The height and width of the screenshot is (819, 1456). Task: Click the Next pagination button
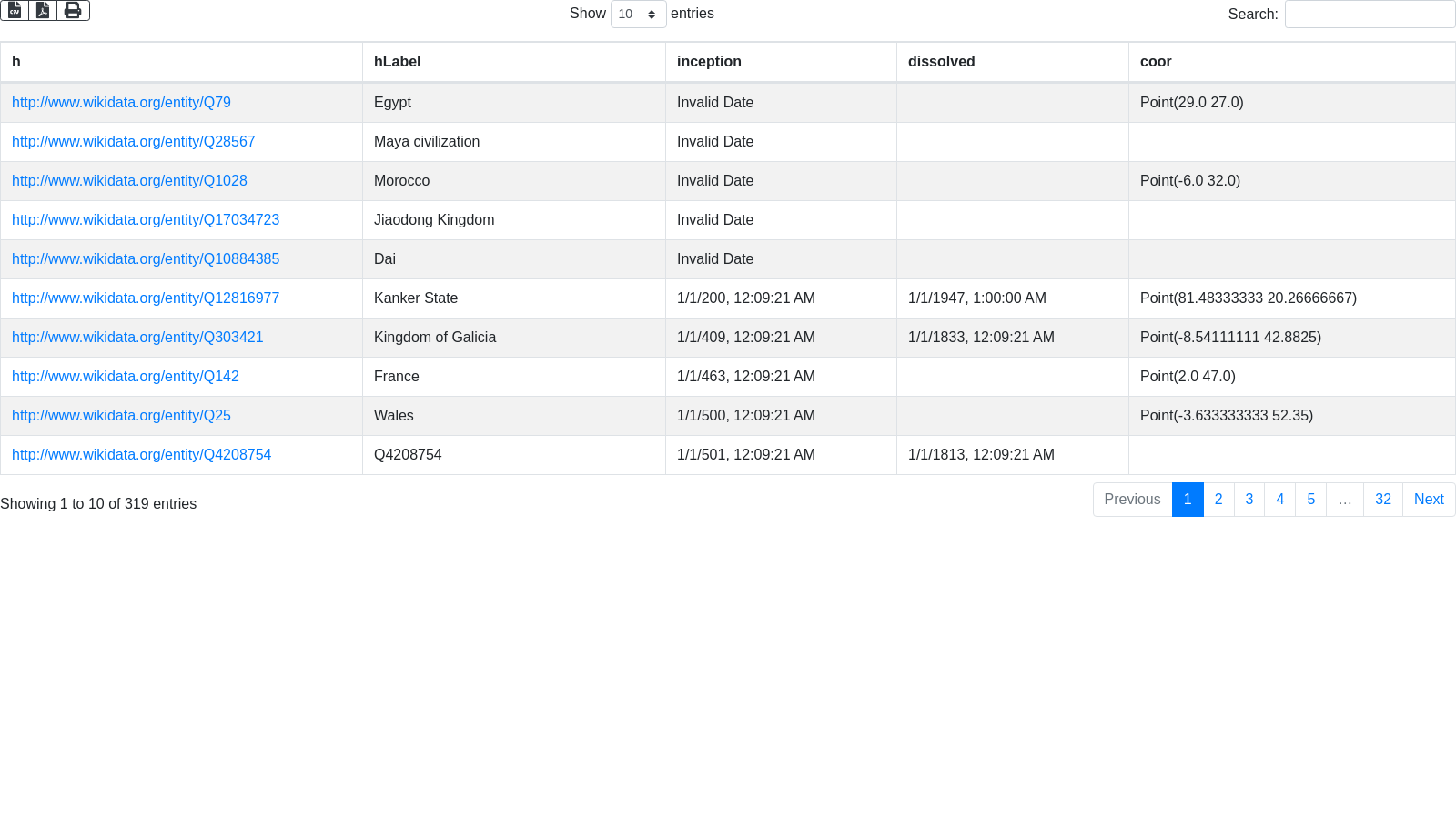(1429, 500)
